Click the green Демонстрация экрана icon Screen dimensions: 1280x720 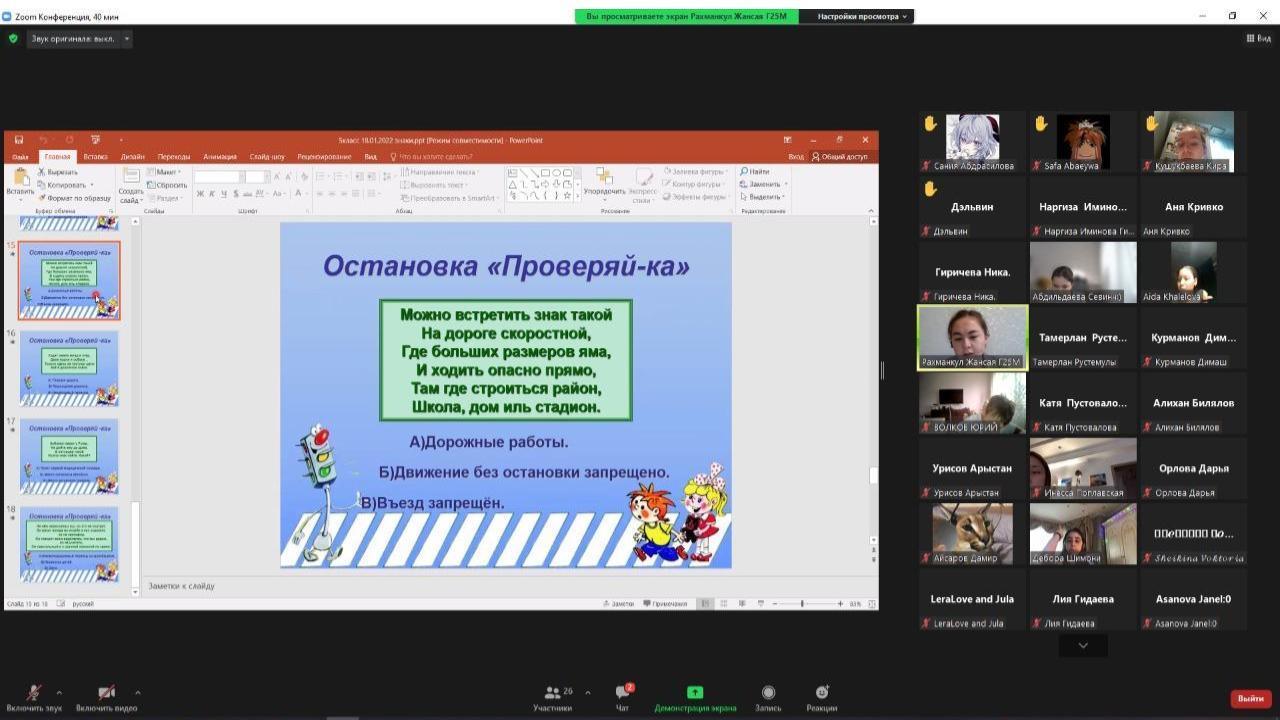694,693
